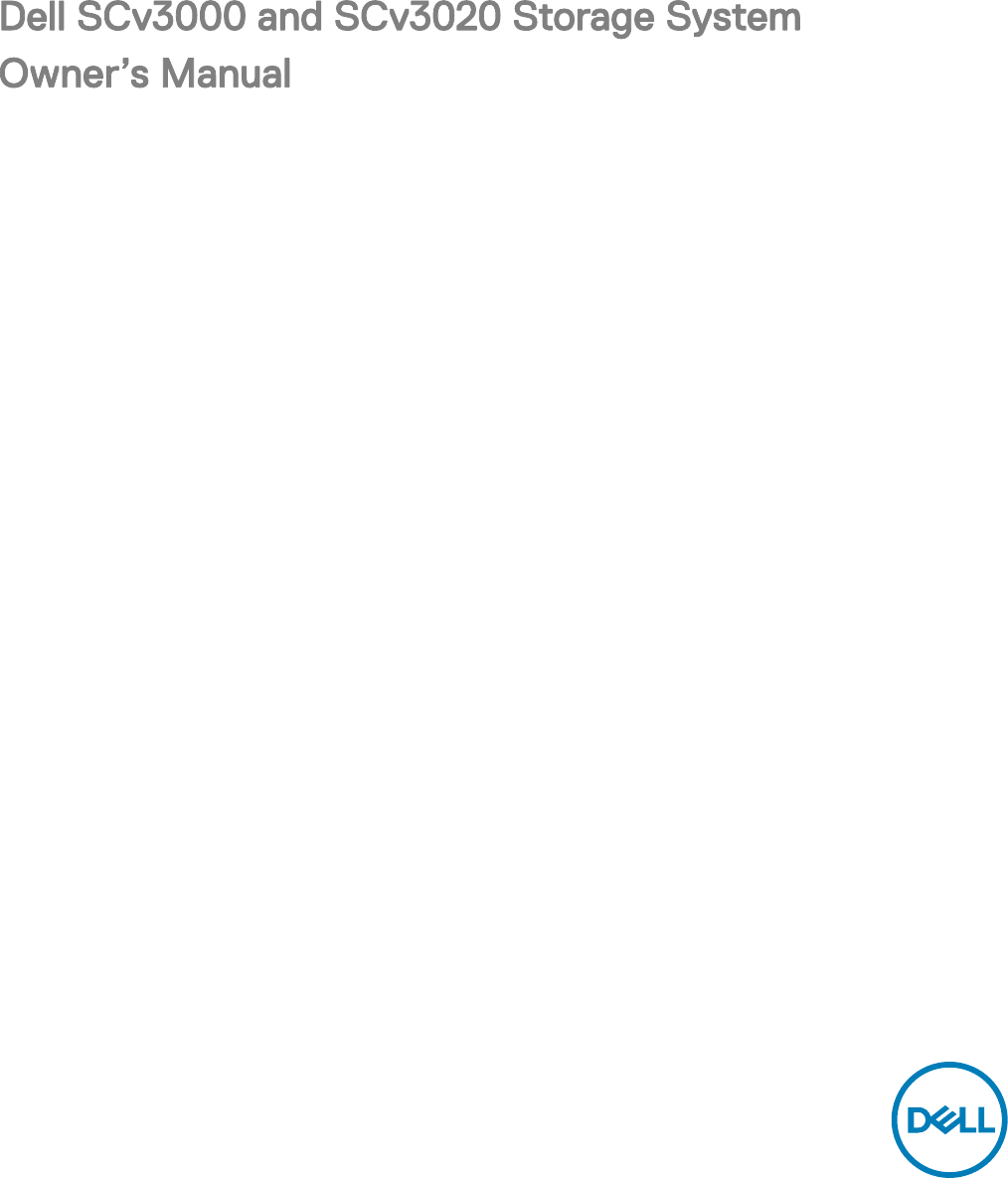Click the word "and" in the title
Image resolution: width=1008 pixels, height=1178 pixels.
[289, 17]
